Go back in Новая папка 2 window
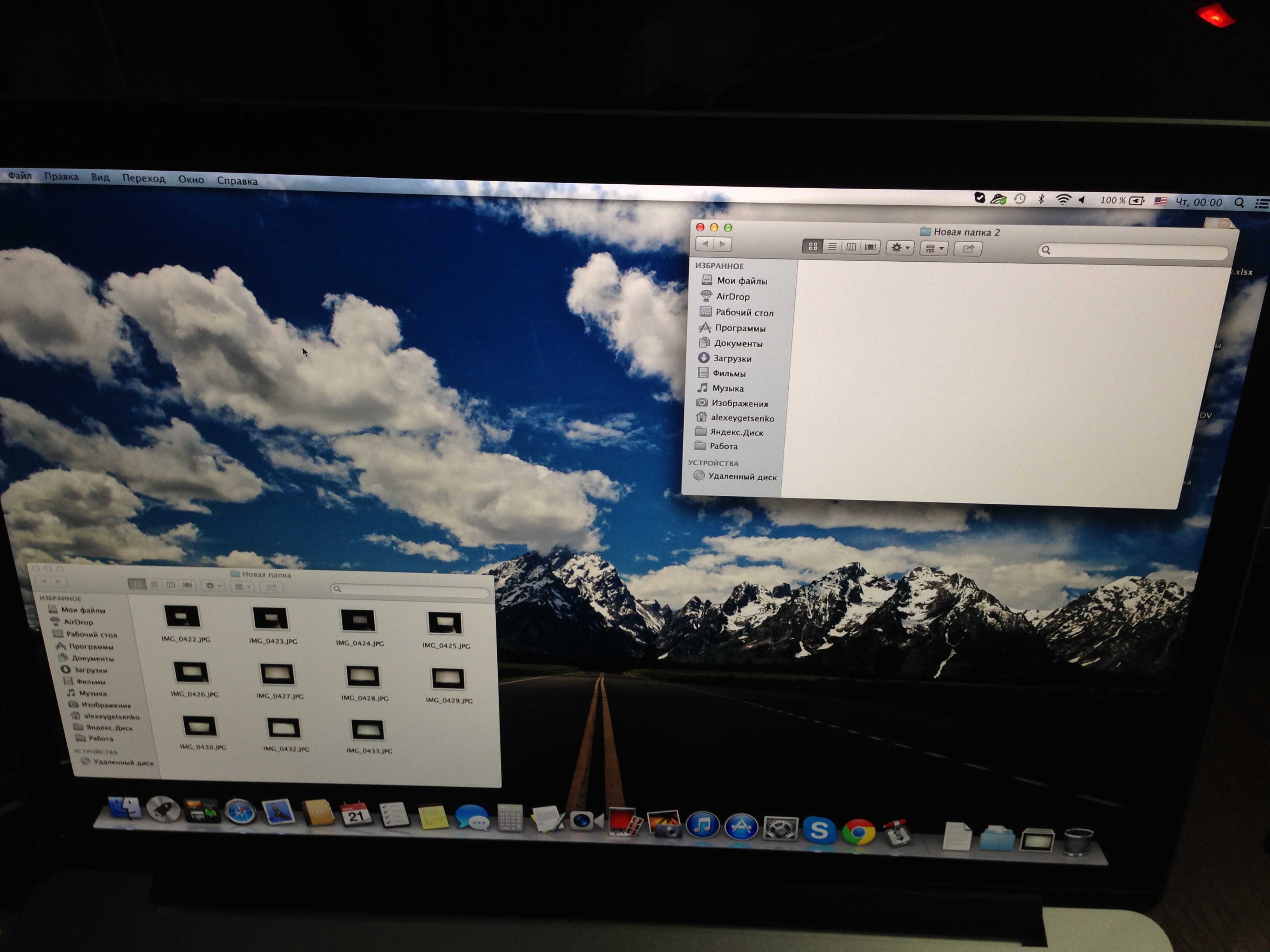Screen dimensions: 1270x952 pyautogui.click(x=705, y=244)
